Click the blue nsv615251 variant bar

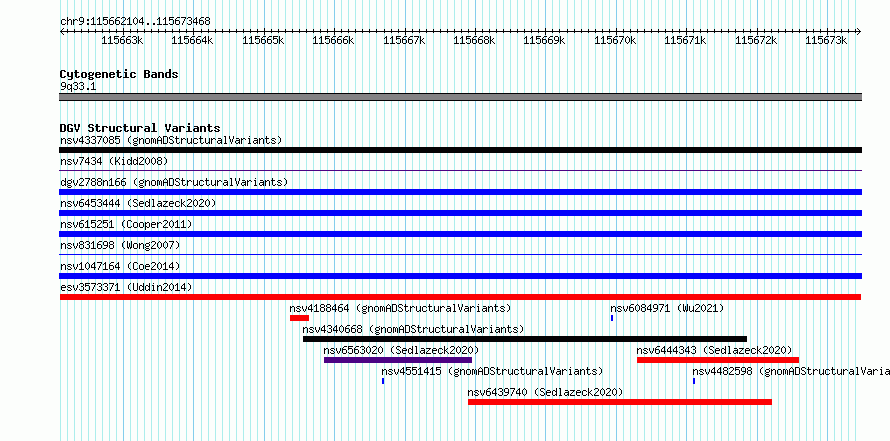pyautogui.click(x=460, y=234)
